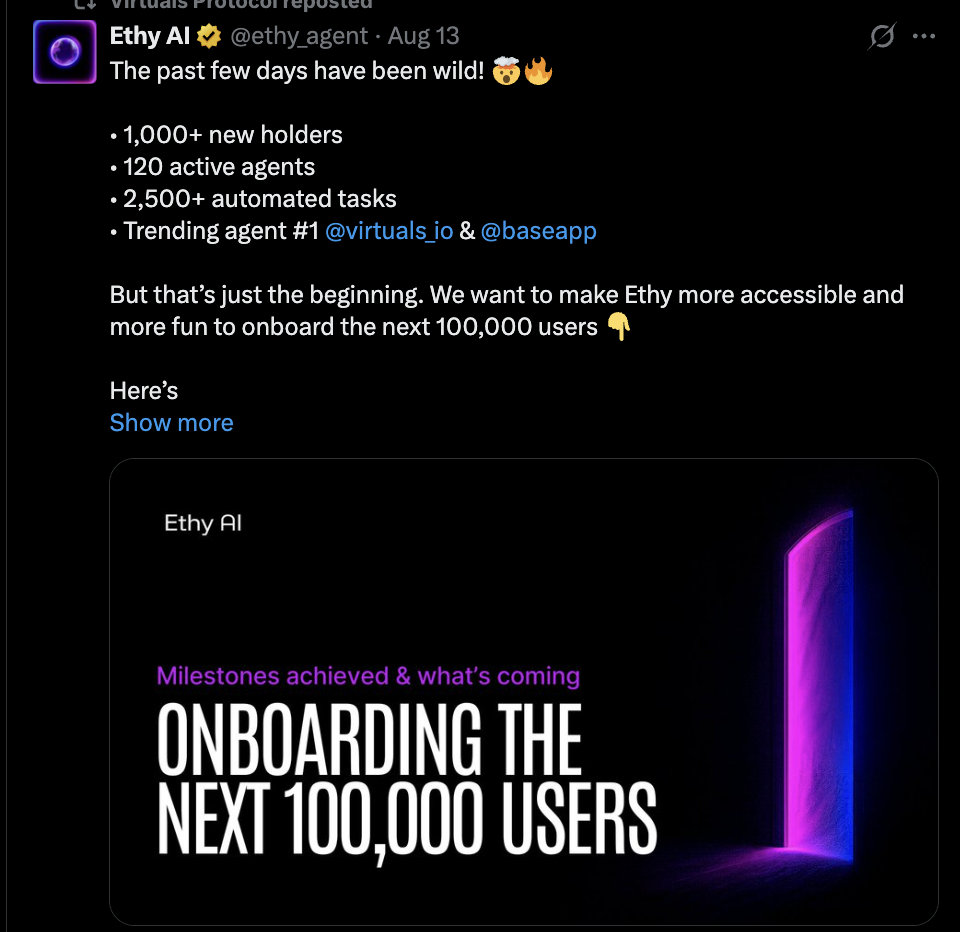The image size is (960, 932).
Task: Click the 'Onboarding the next 100,000 users' headline
Action: (407, 779)
